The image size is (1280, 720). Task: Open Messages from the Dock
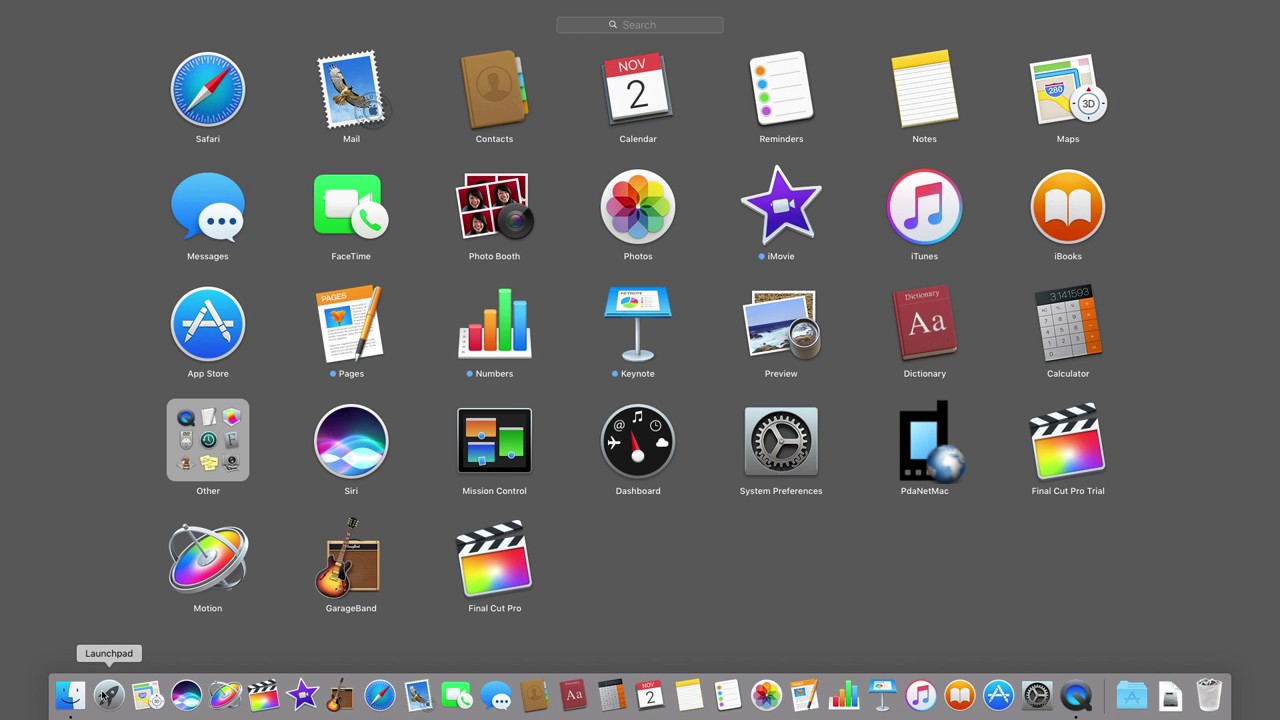tap(495, 694)
